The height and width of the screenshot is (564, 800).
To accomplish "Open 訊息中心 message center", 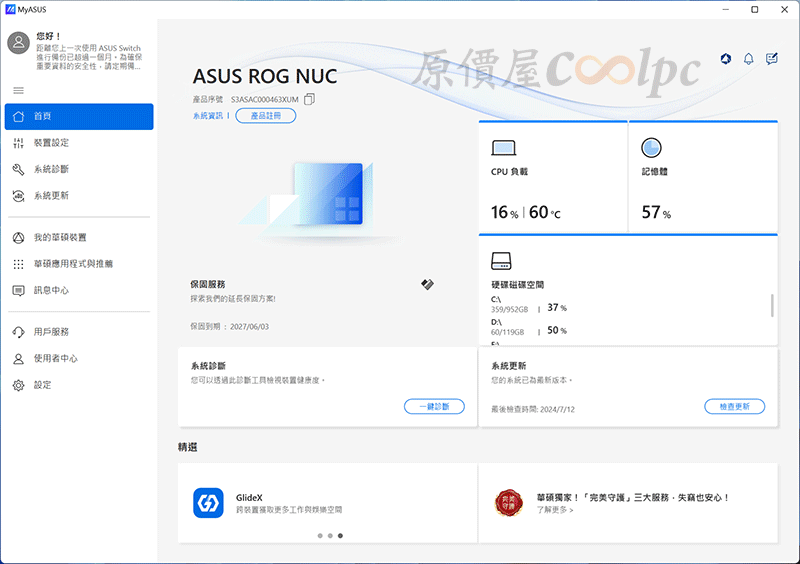I will point(79,290).
